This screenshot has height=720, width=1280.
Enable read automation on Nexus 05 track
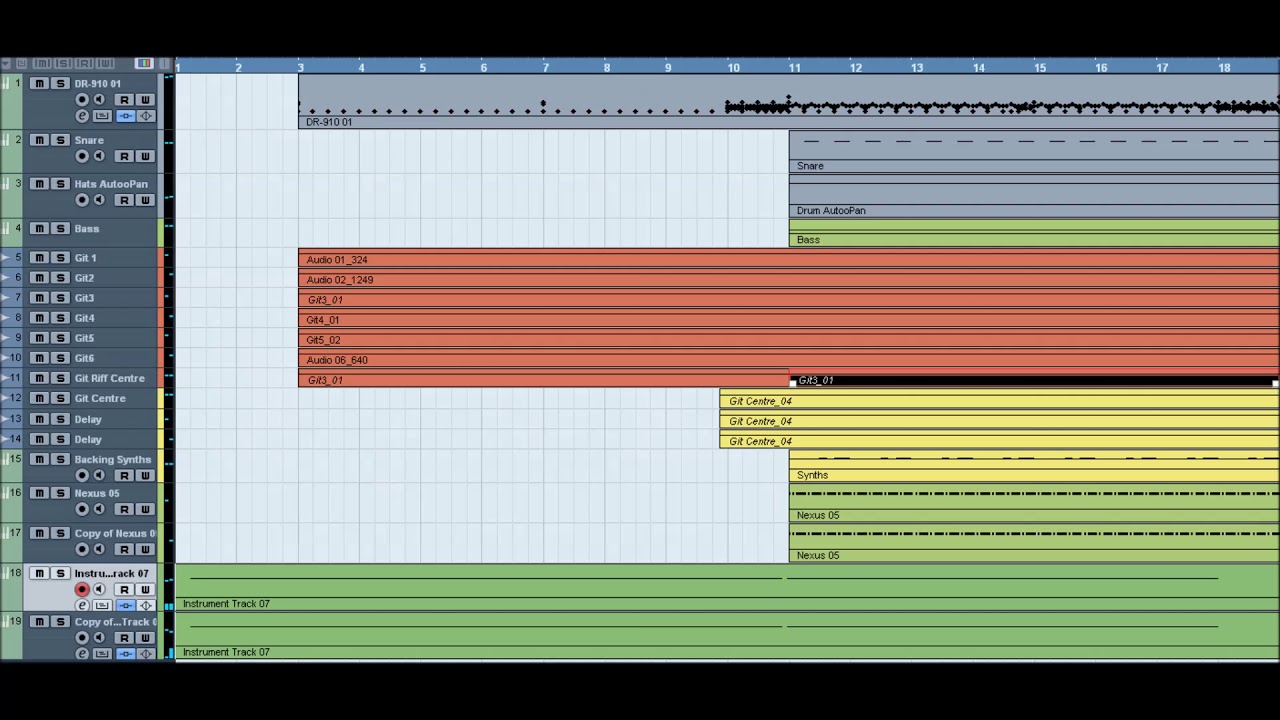124,509
